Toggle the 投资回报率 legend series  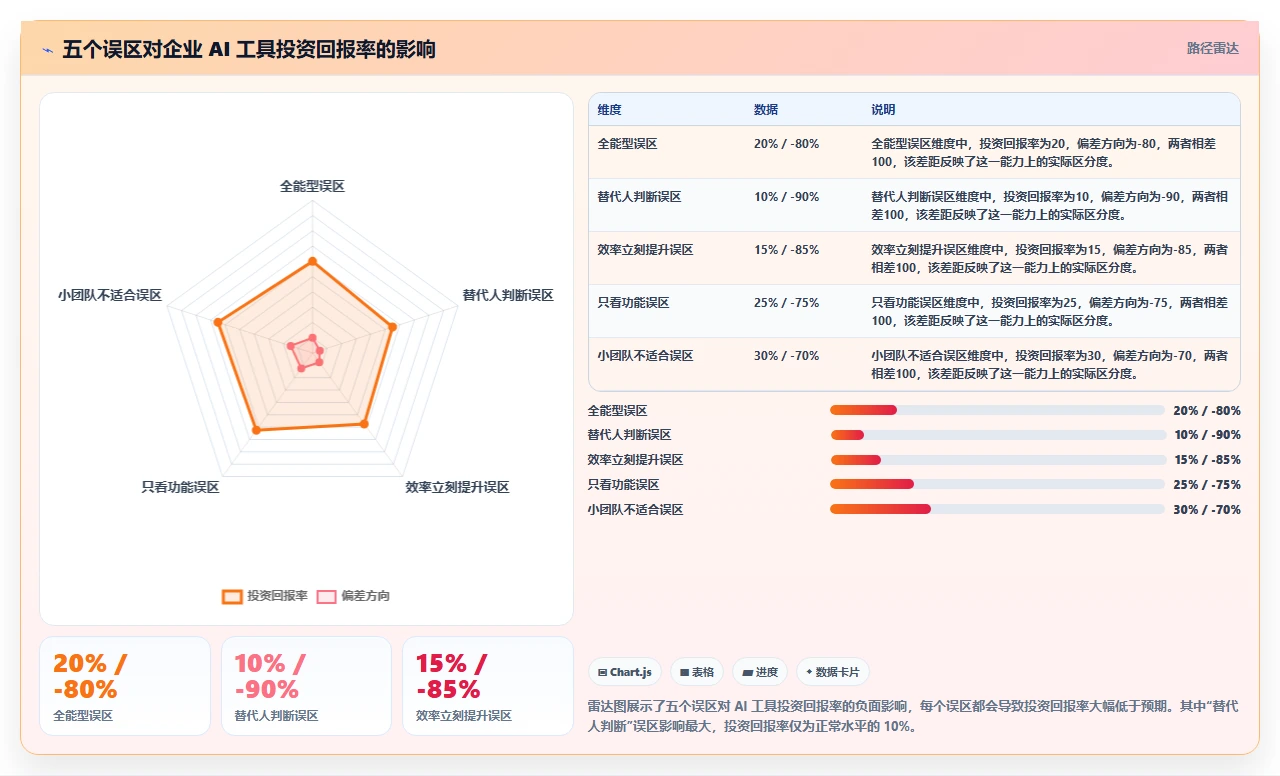(265, 596)
